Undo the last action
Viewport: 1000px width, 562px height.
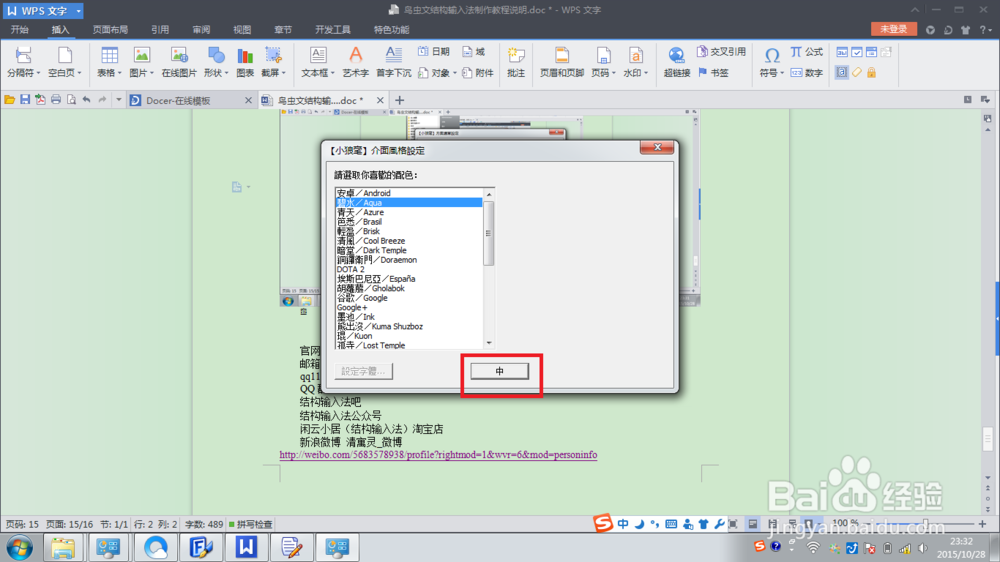tap(86, 100)
